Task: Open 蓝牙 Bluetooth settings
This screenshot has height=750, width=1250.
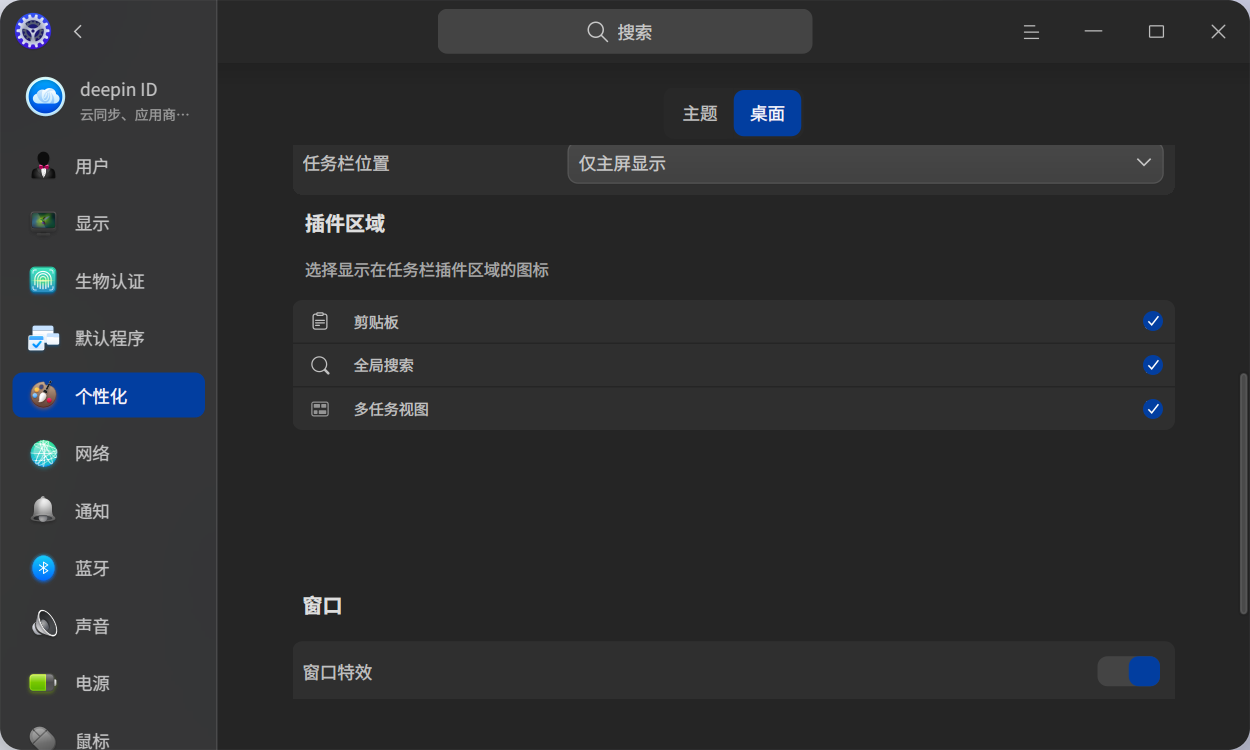Action: [x=109, y=568]
